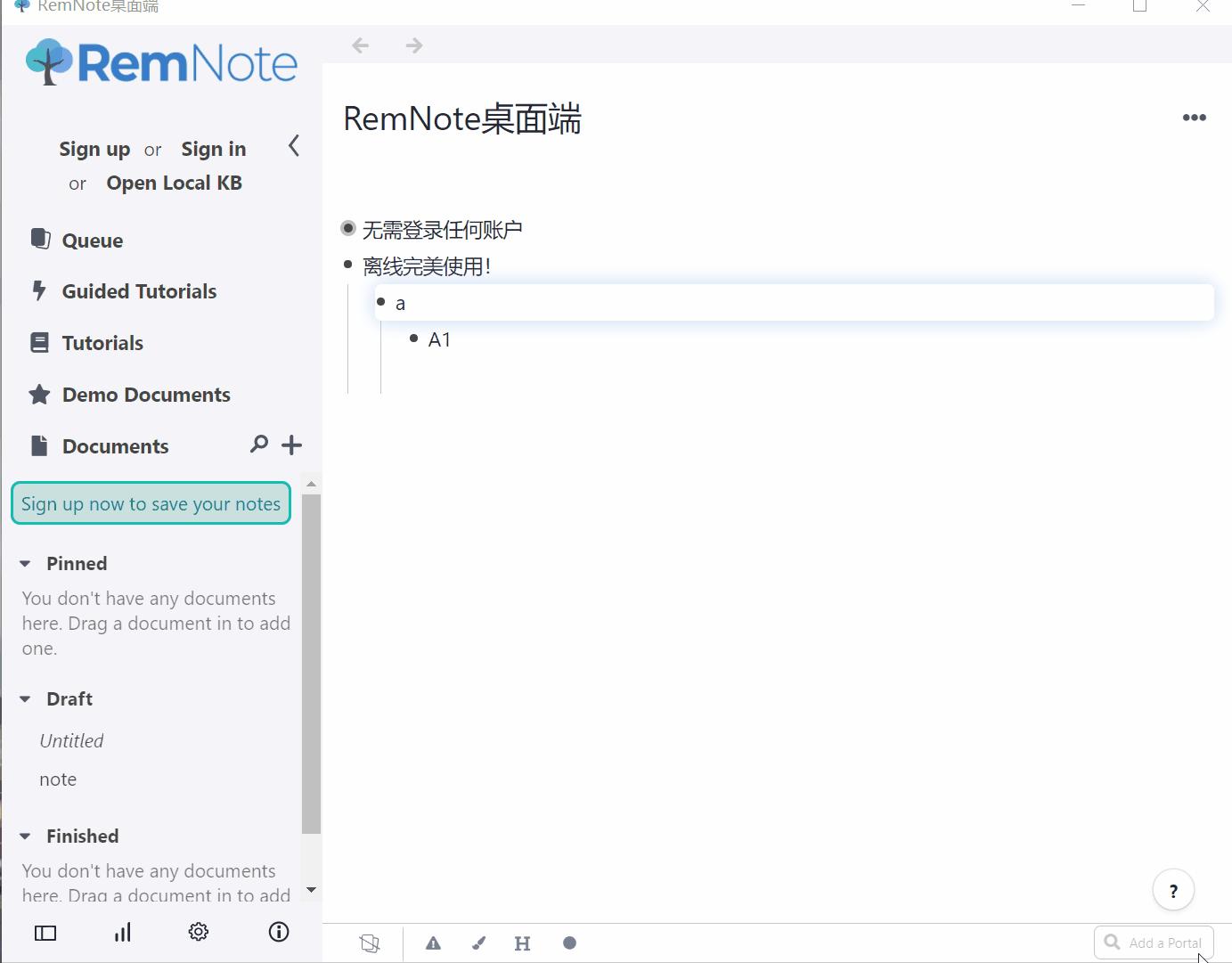Open settings with the gear icon
1232x963 pixels.
coord(199,932)
